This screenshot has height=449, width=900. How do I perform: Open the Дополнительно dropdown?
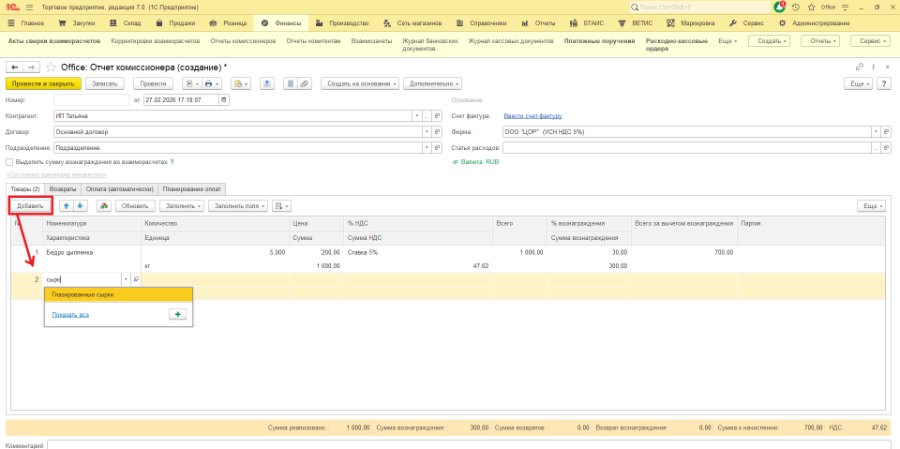[x=433, y=84]
